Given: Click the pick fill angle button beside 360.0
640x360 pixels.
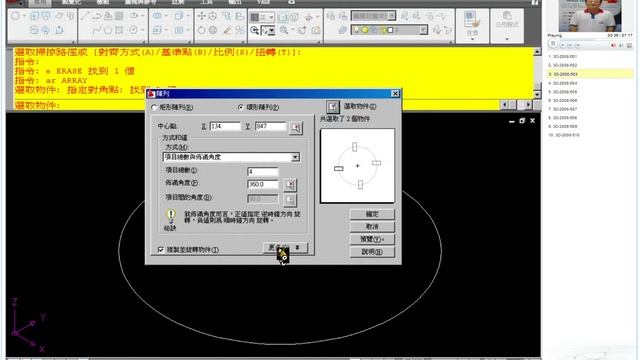Looking at the screenshot, I should tap(290, 185).
